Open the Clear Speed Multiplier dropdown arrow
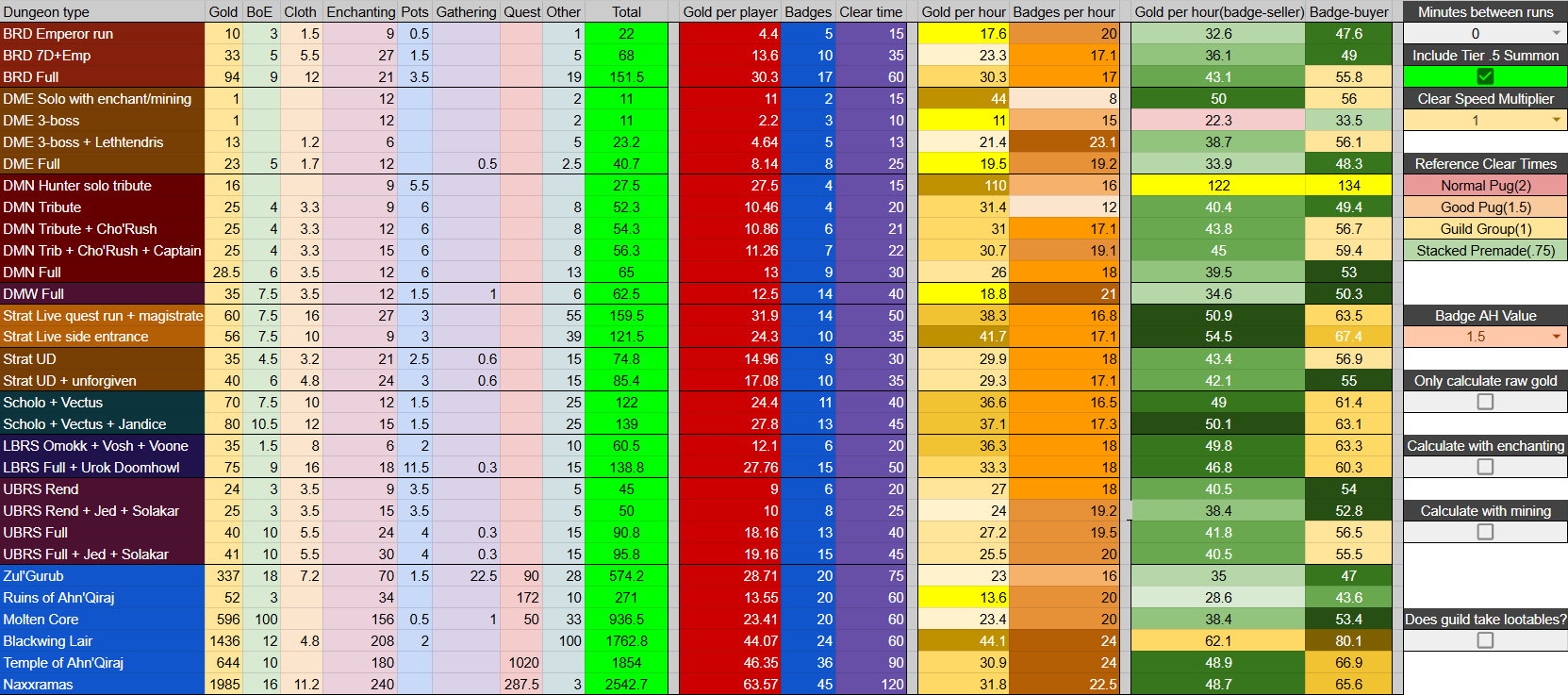 click(1556, 121)
